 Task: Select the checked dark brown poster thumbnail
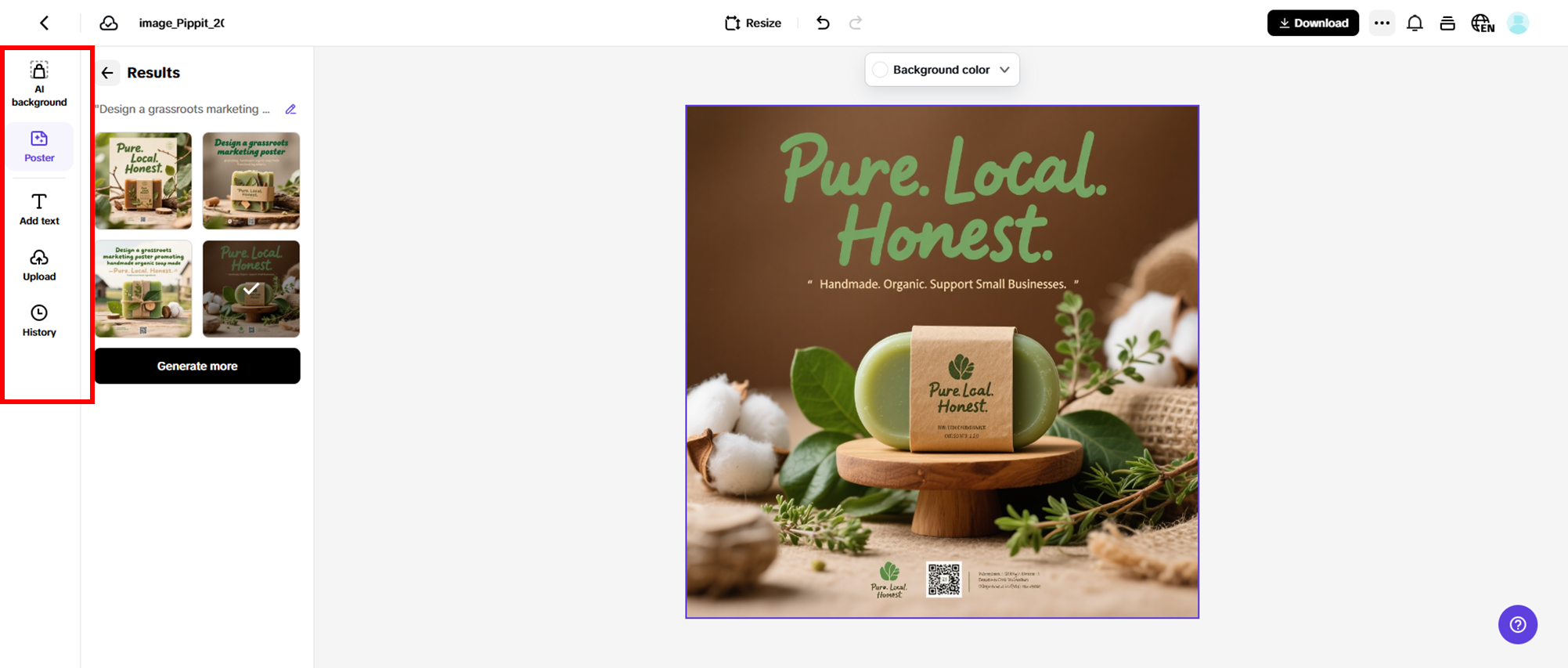pyautogui.click(x=251, y=289)
